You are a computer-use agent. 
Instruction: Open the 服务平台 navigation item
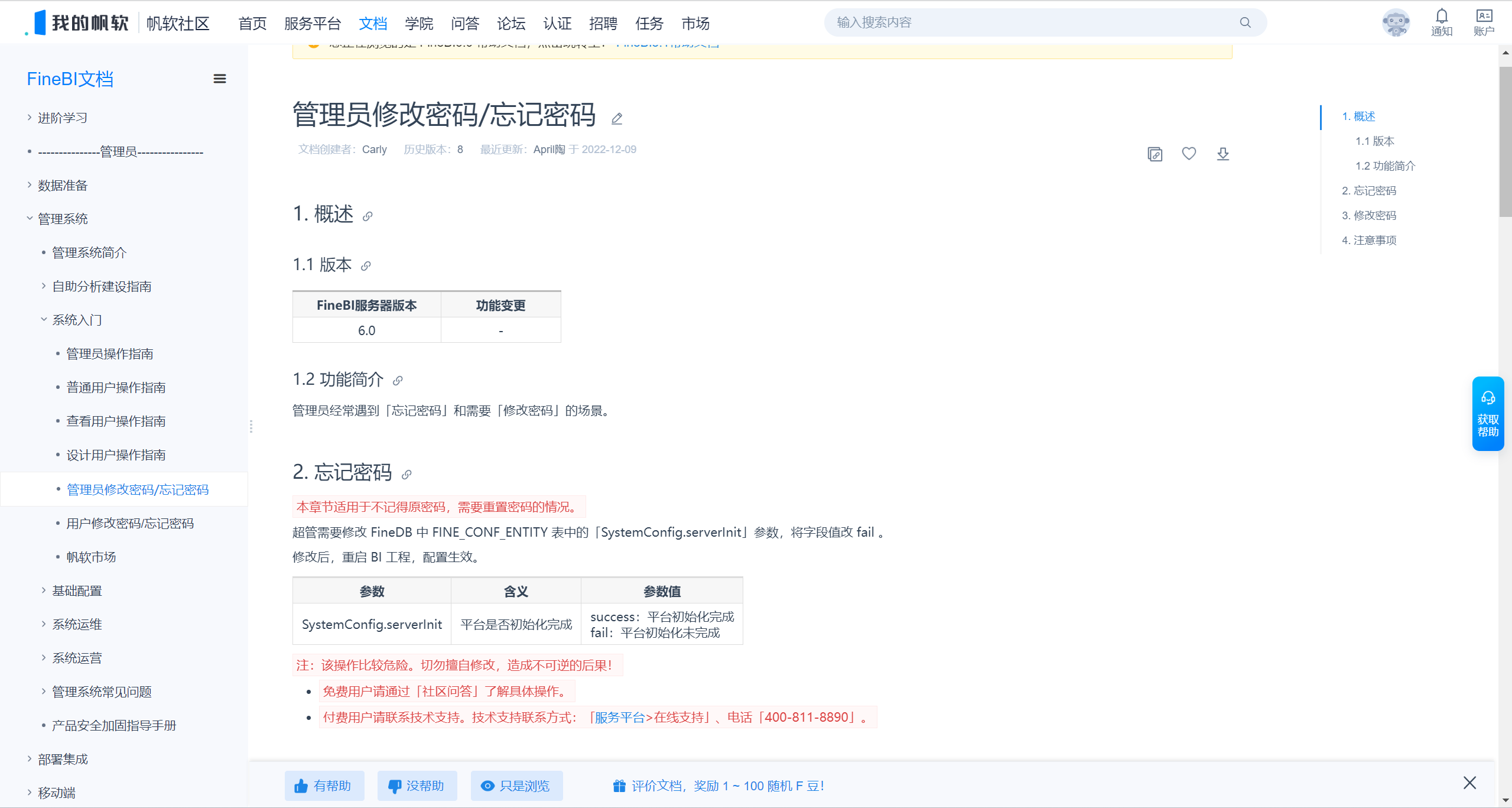(x=313, y=23)
